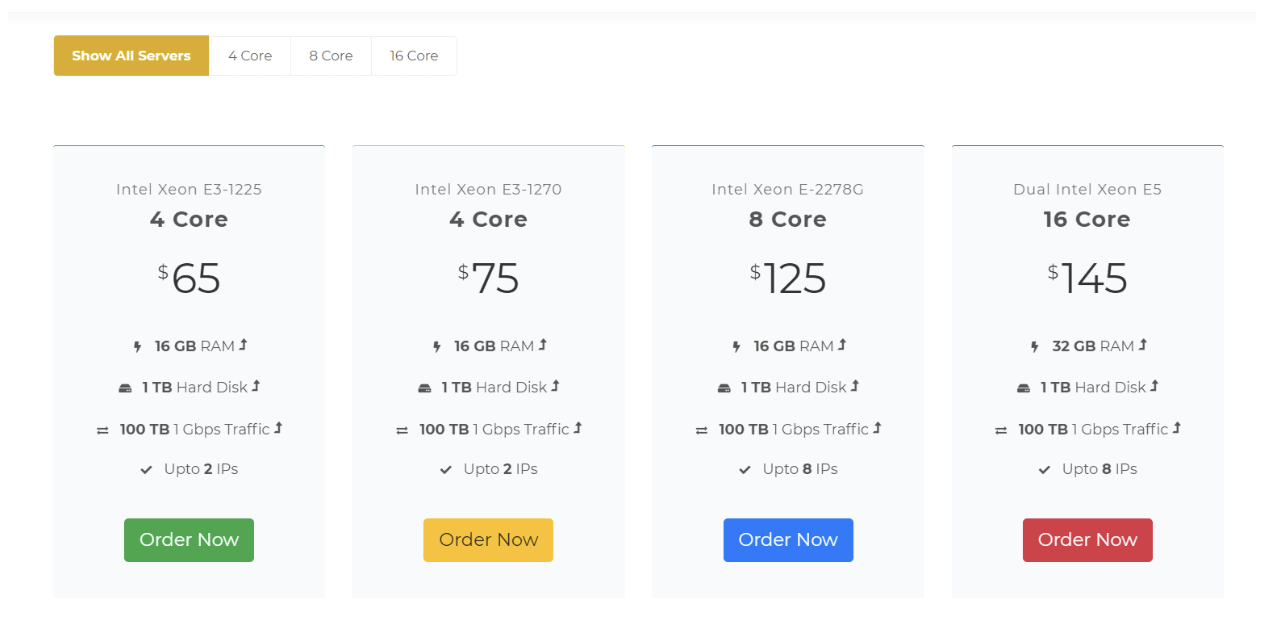
Task: Switch to the 8 Core filter tab
Action: 331,56
